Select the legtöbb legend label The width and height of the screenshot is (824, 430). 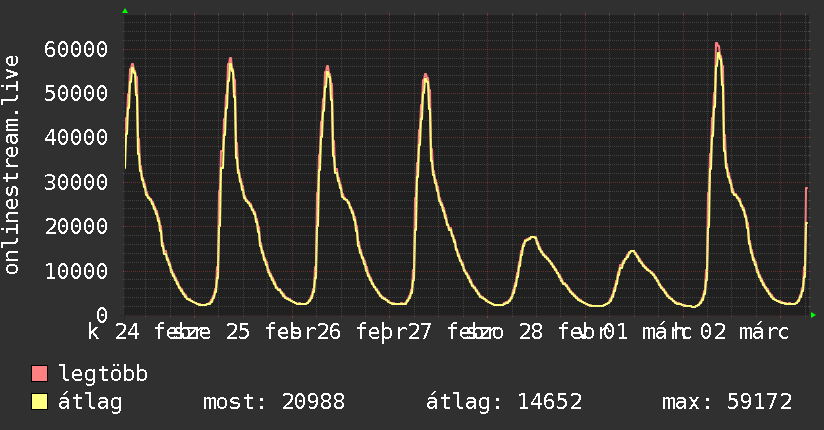(103, 374)
